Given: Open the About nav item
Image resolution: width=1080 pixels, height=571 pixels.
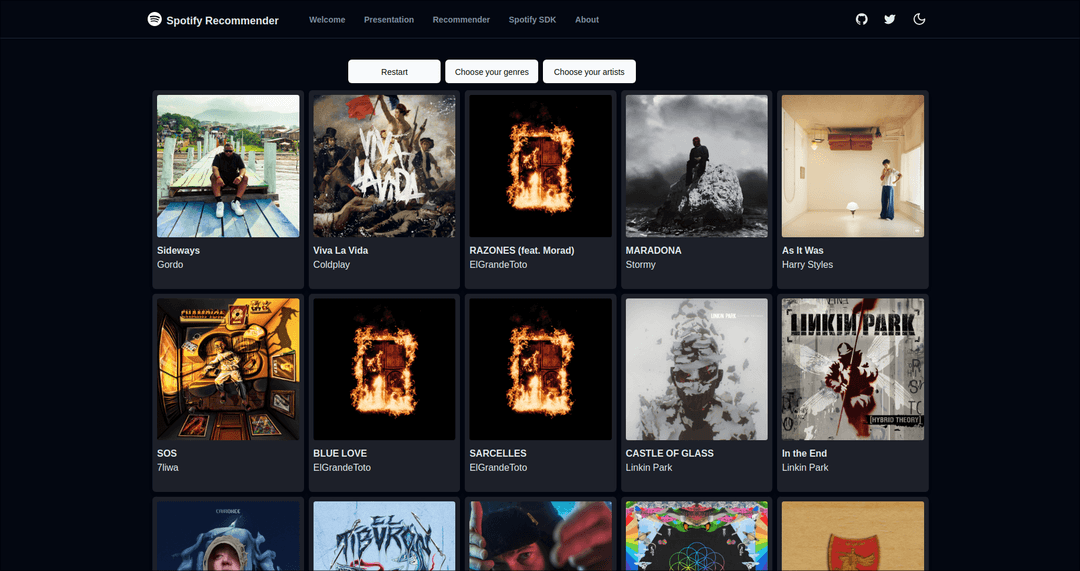Looking at the screenshot, I should pos(587,20).
